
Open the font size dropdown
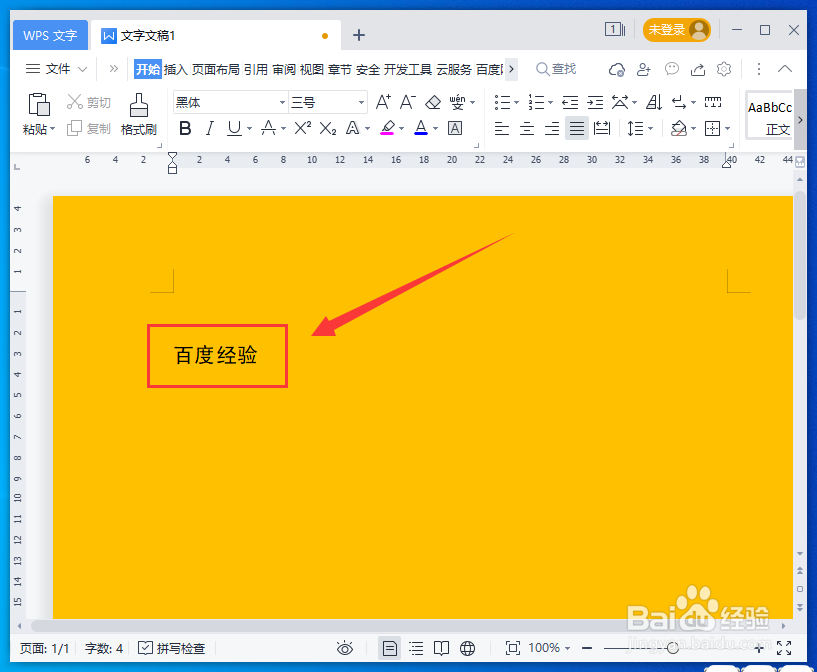361,103
